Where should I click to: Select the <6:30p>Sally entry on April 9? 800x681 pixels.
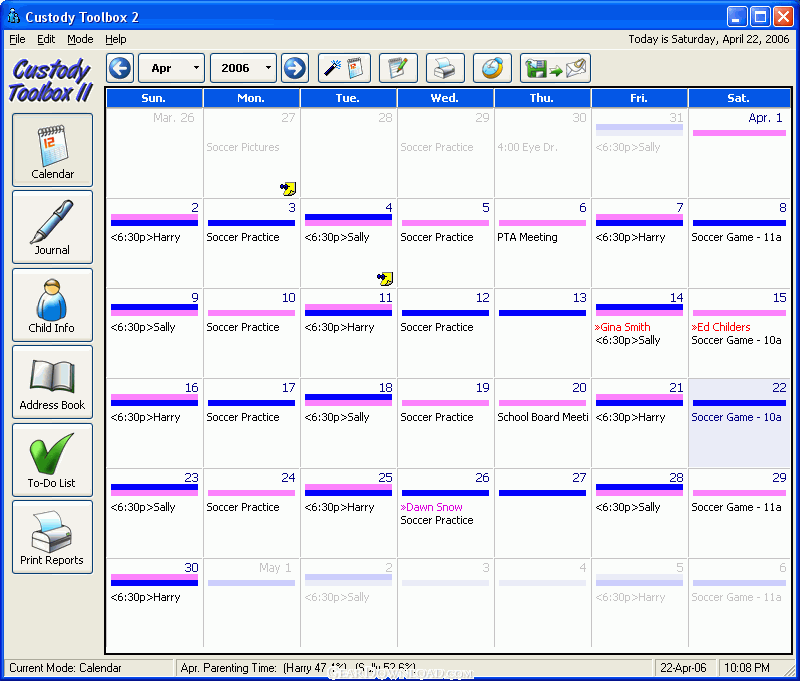[x=143, y=327]
